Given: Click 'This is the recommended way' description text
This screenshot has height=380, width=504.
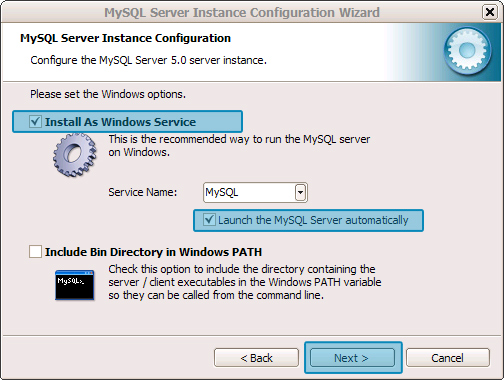Looking at the screenshot, I should click(239, 145).
